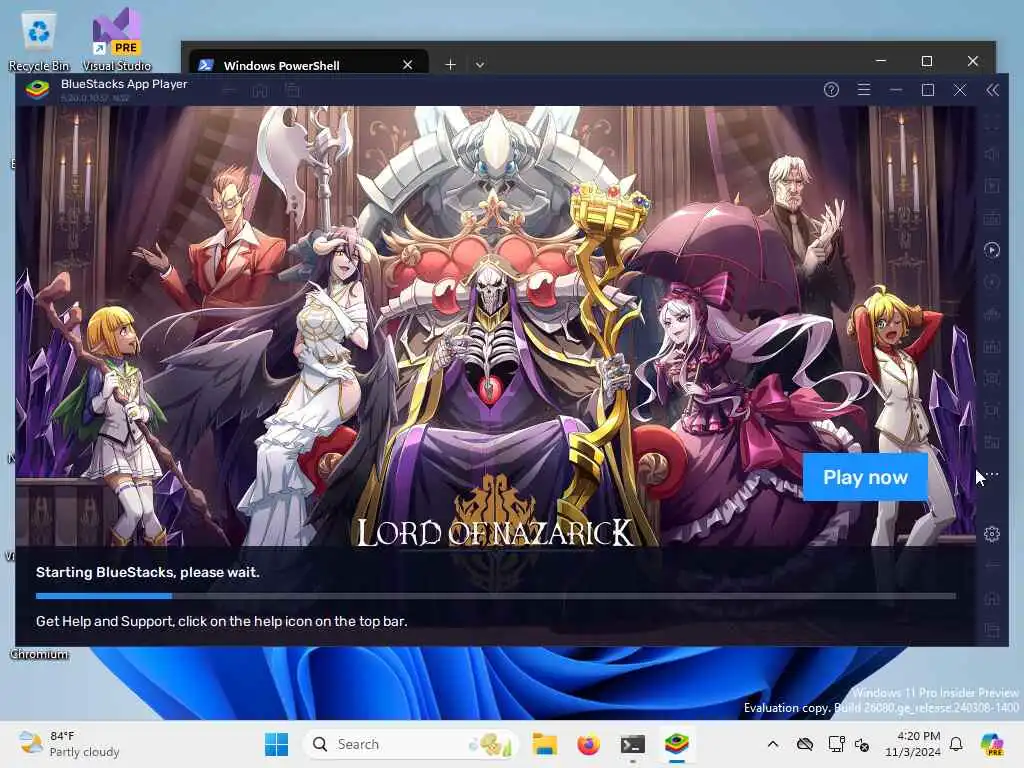
Task: Open BlueStacks settings gear icon
Action: pyautogui.click(x=991, y=534)
